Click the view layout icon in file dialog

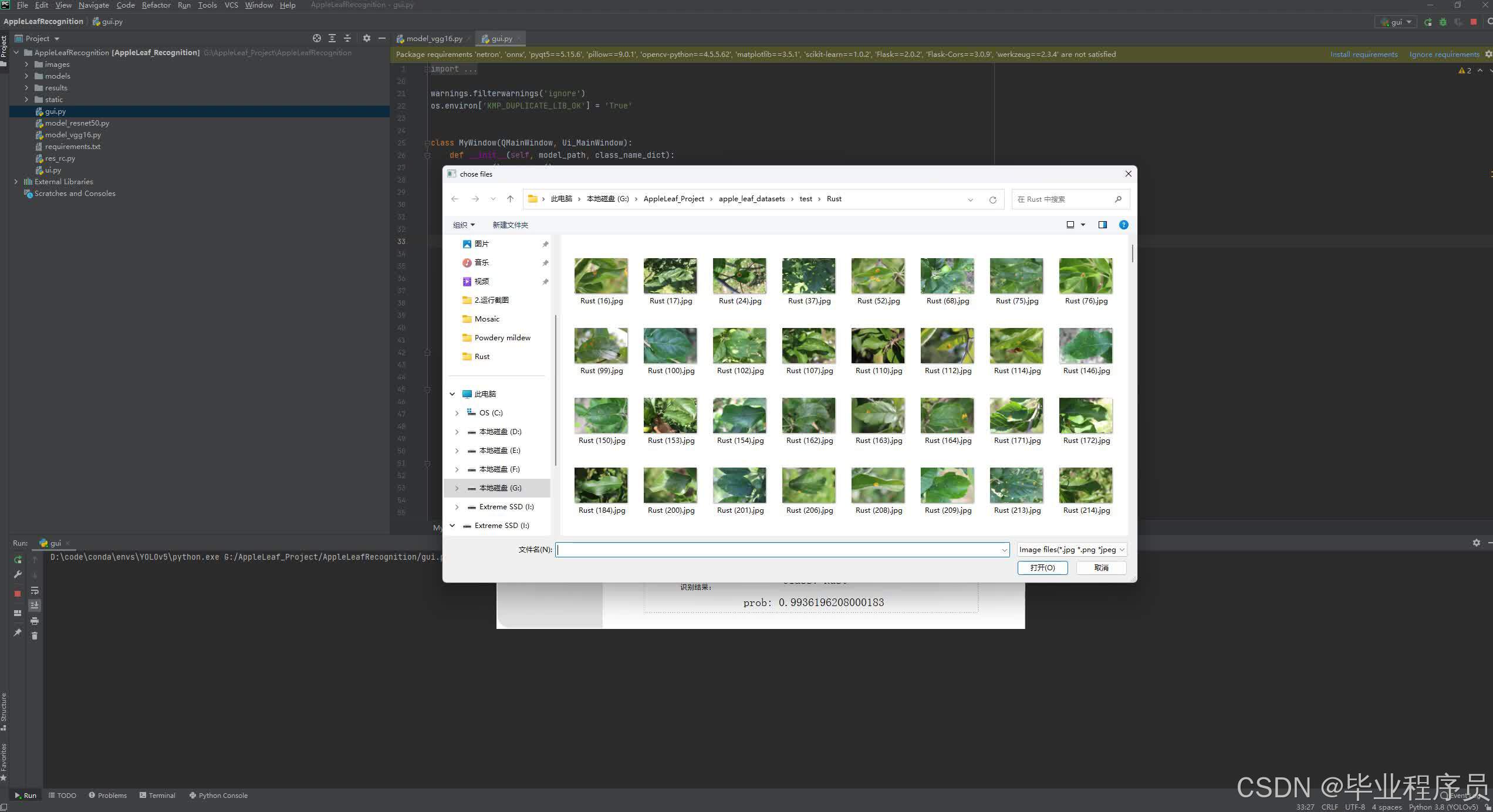pyautogui.click(x=1070, y=225)
